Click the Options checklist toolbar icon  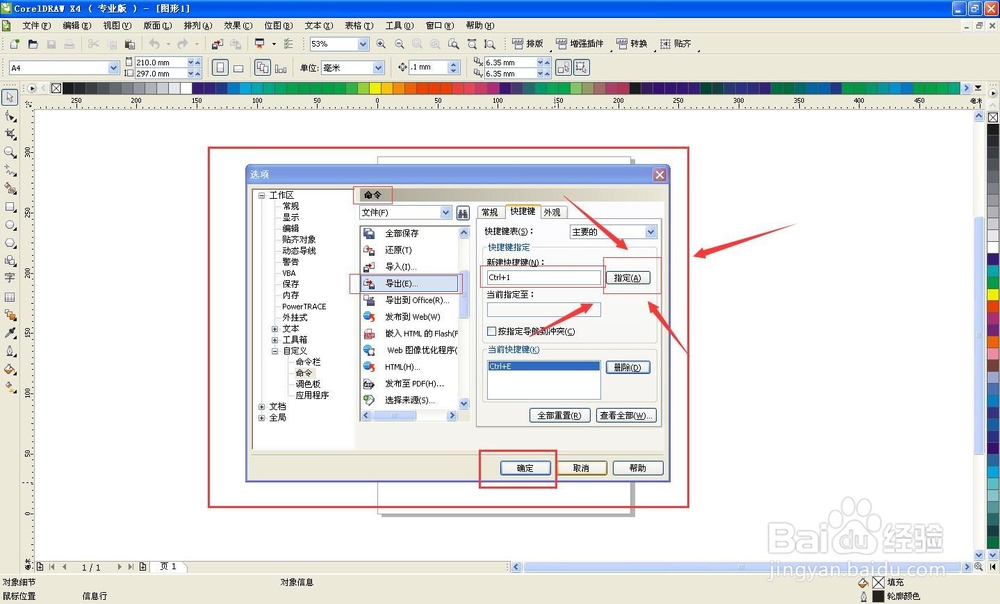[288, 44]
